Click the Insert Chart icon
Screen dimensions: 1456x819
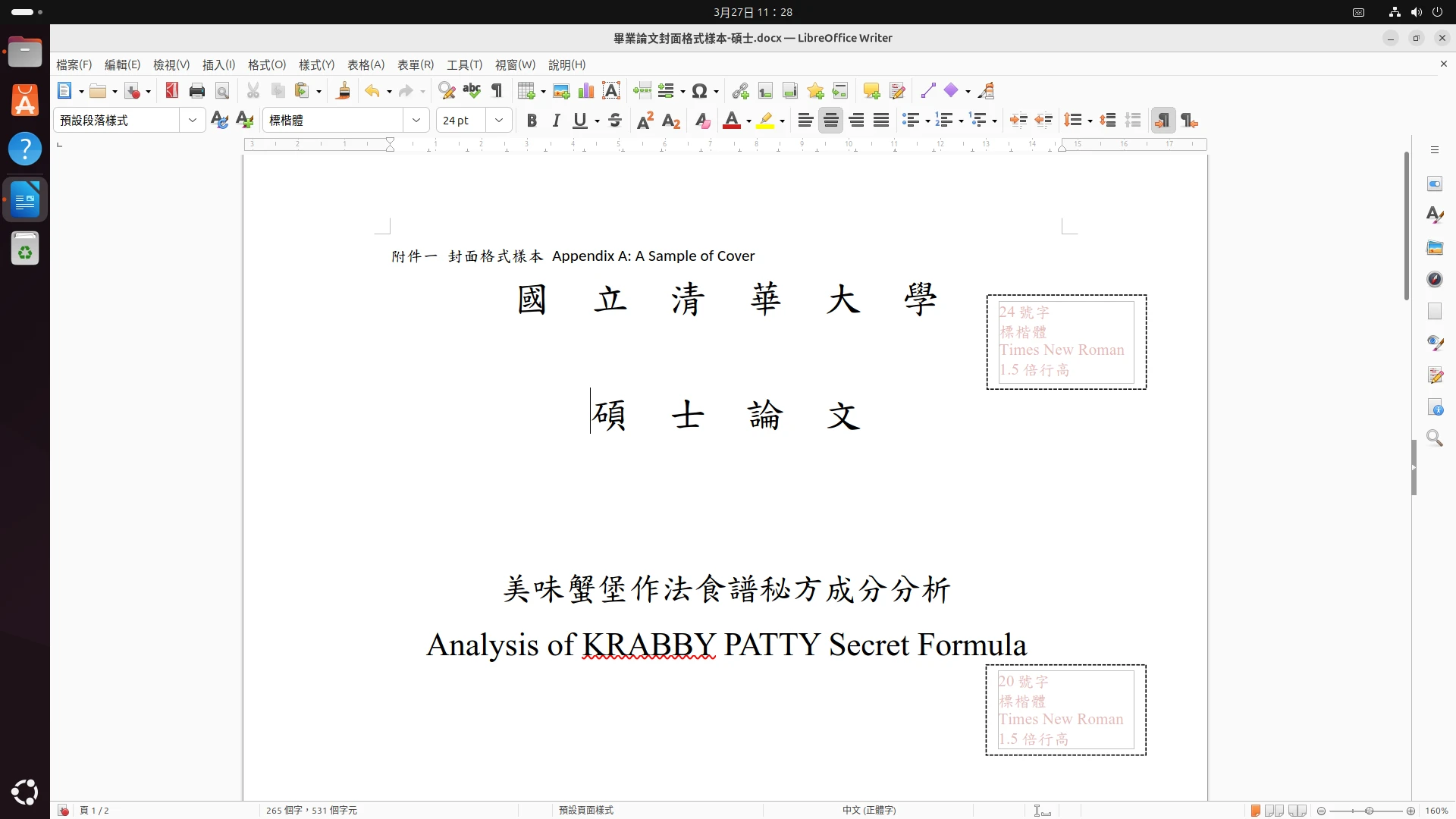pos(585,91)
